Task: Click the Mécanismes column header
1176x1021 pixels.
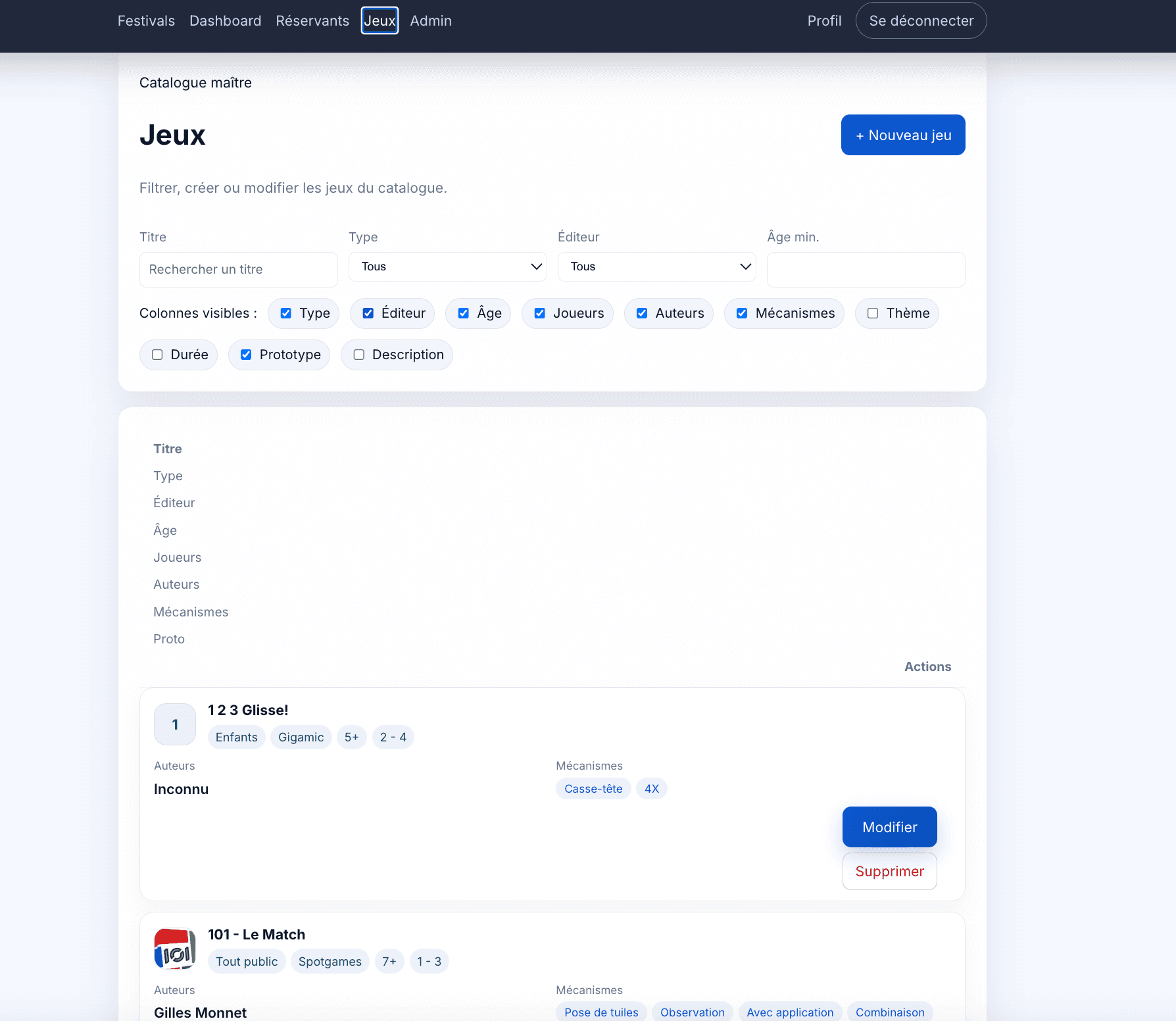Action: point(191,612)
